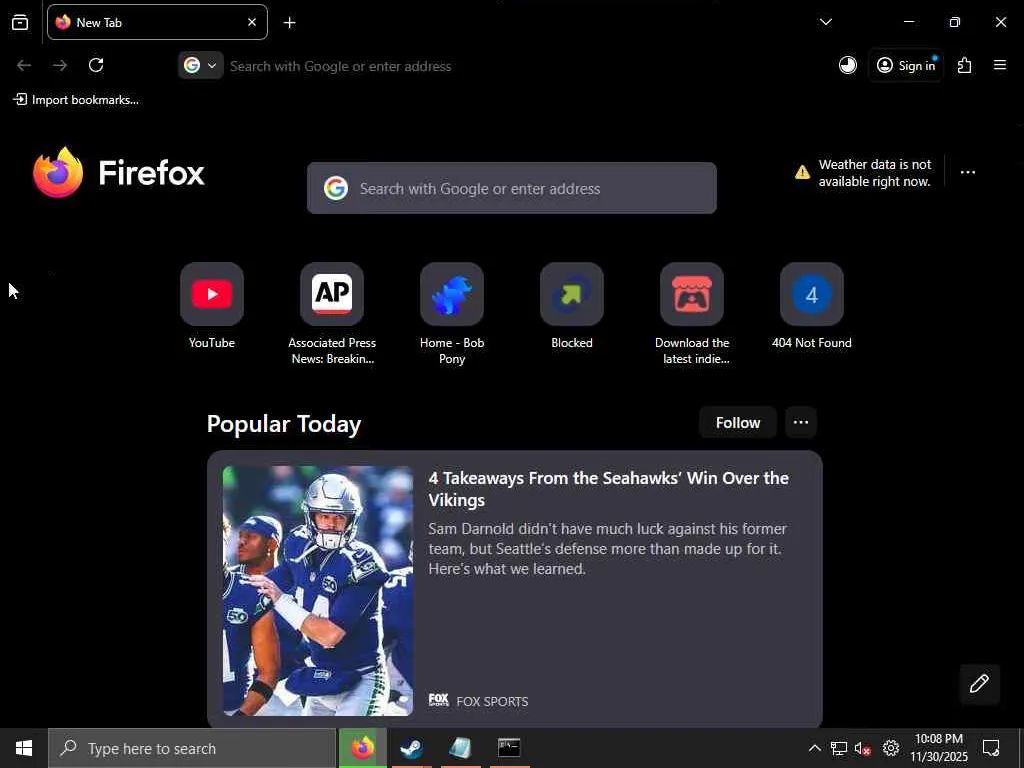This screenshot has height=768, width=1024.
Task: Select the New Tab tab
Action: click(157, 22)
